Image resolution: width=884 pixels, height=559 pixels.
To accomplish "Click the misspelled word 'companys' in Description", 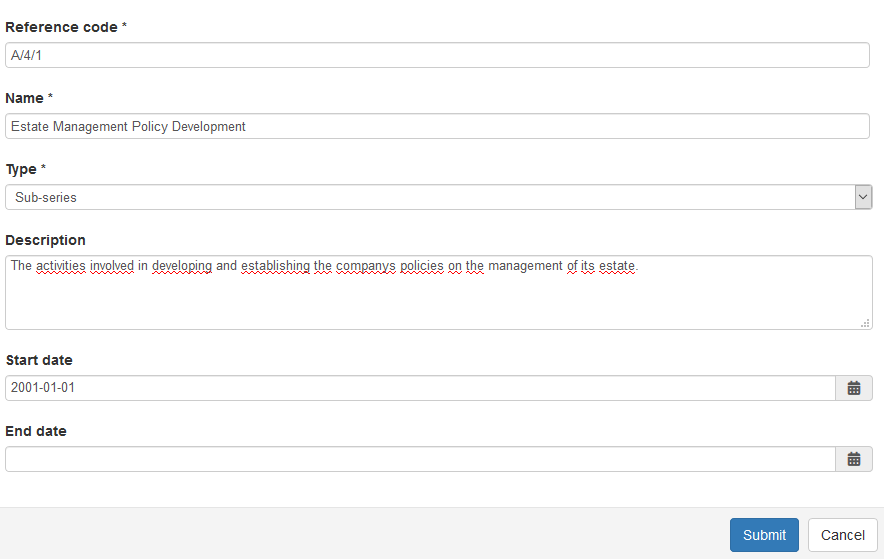I will click(366, 266).
